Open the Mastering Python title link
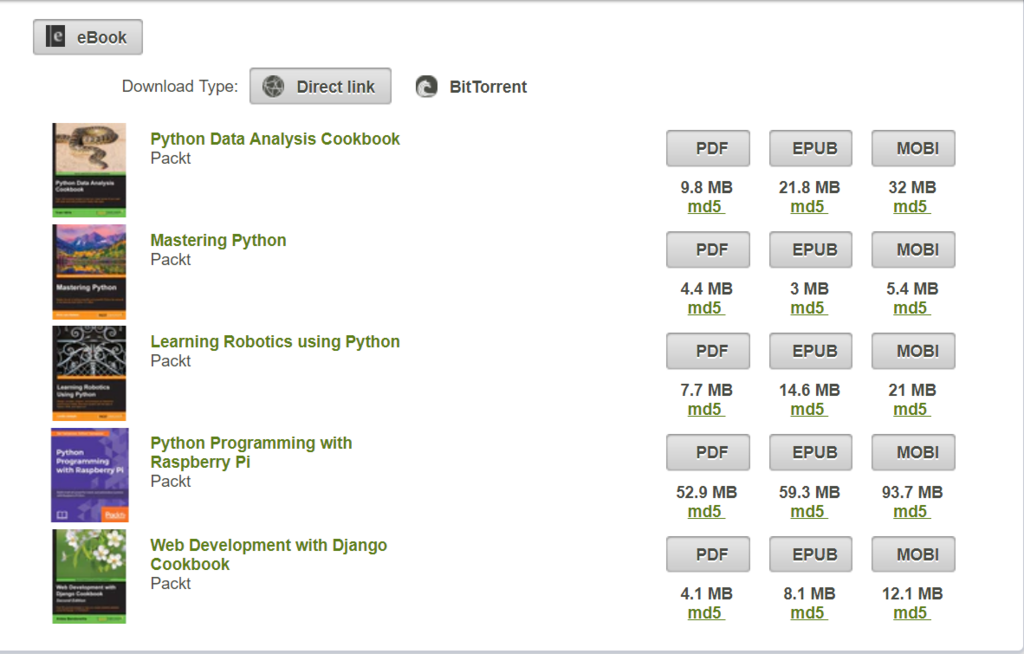 click(218, 240)
